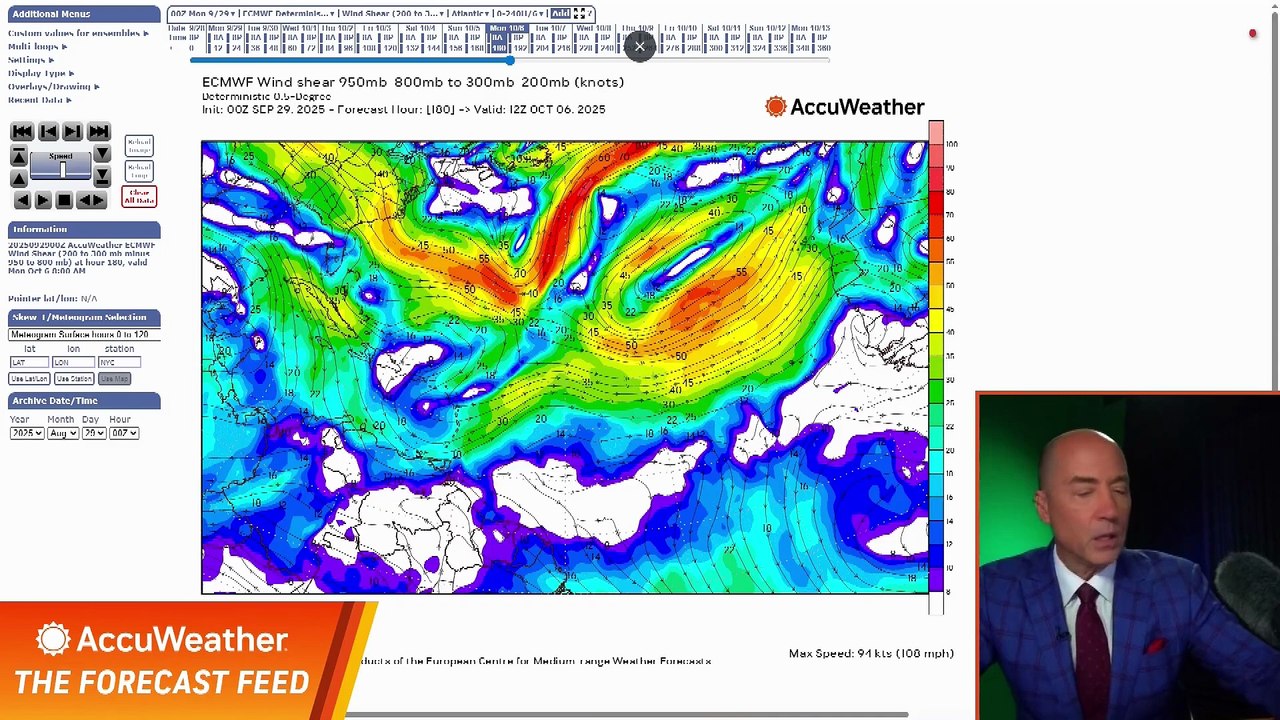Play the loop forward
1280x720 pixels.
tap(43, 201)
